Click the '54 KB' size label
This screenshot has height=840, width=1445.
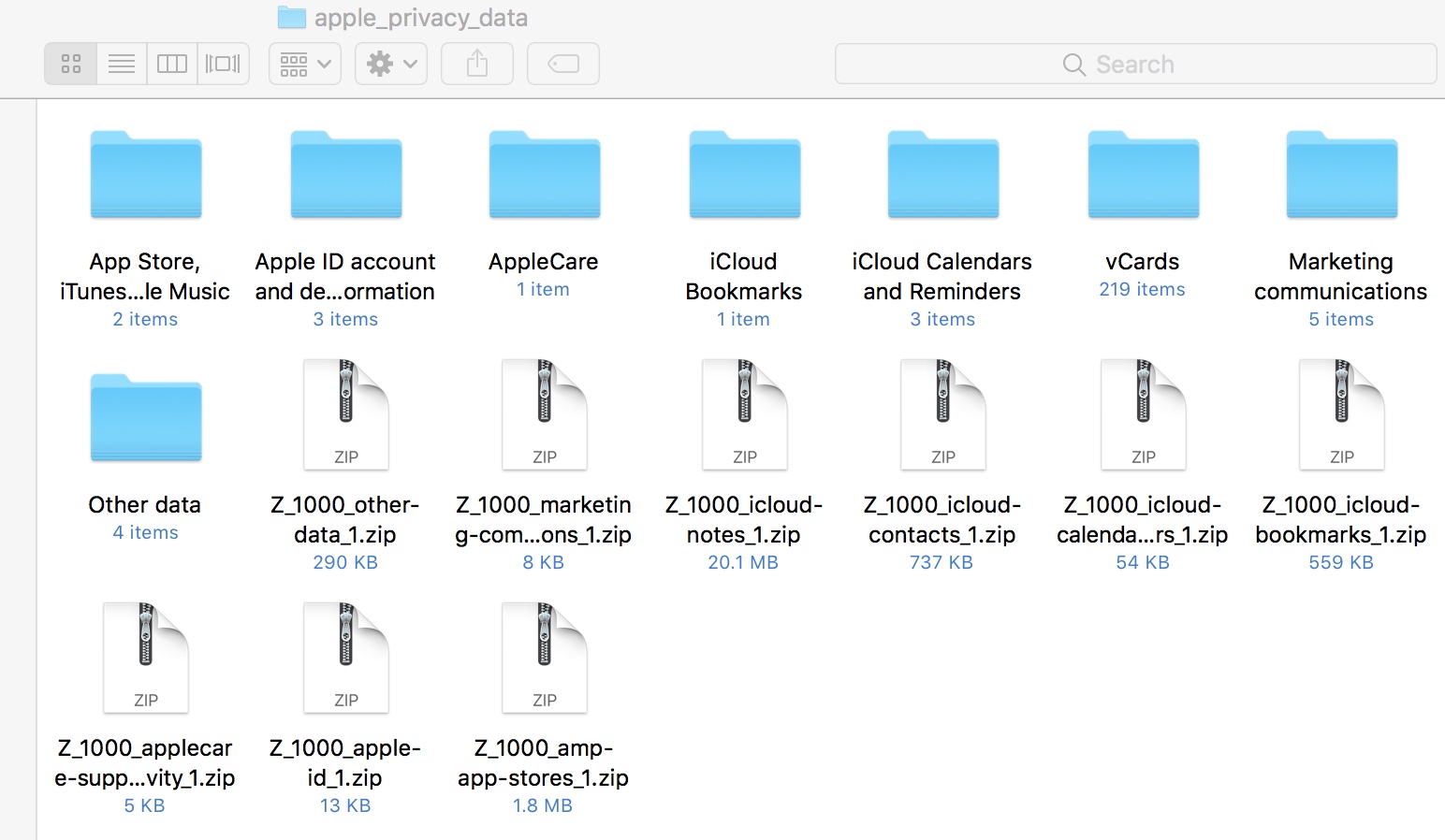coord(1142,563)
